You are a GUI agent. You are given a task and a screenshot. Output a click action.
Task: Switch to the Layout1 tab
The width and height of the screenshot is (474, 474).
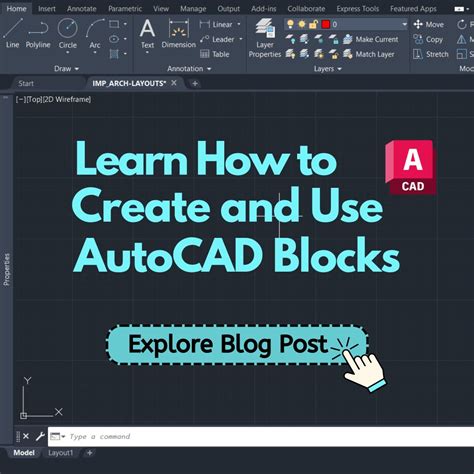click(x=60, y=453)
